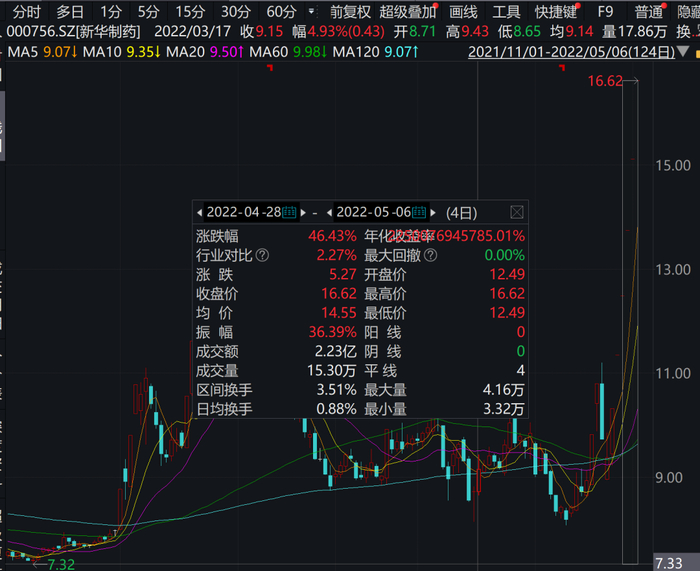Show help for 行业对比
The width and height of the screenshot is (700, 571).
click(x=262, y=255)
